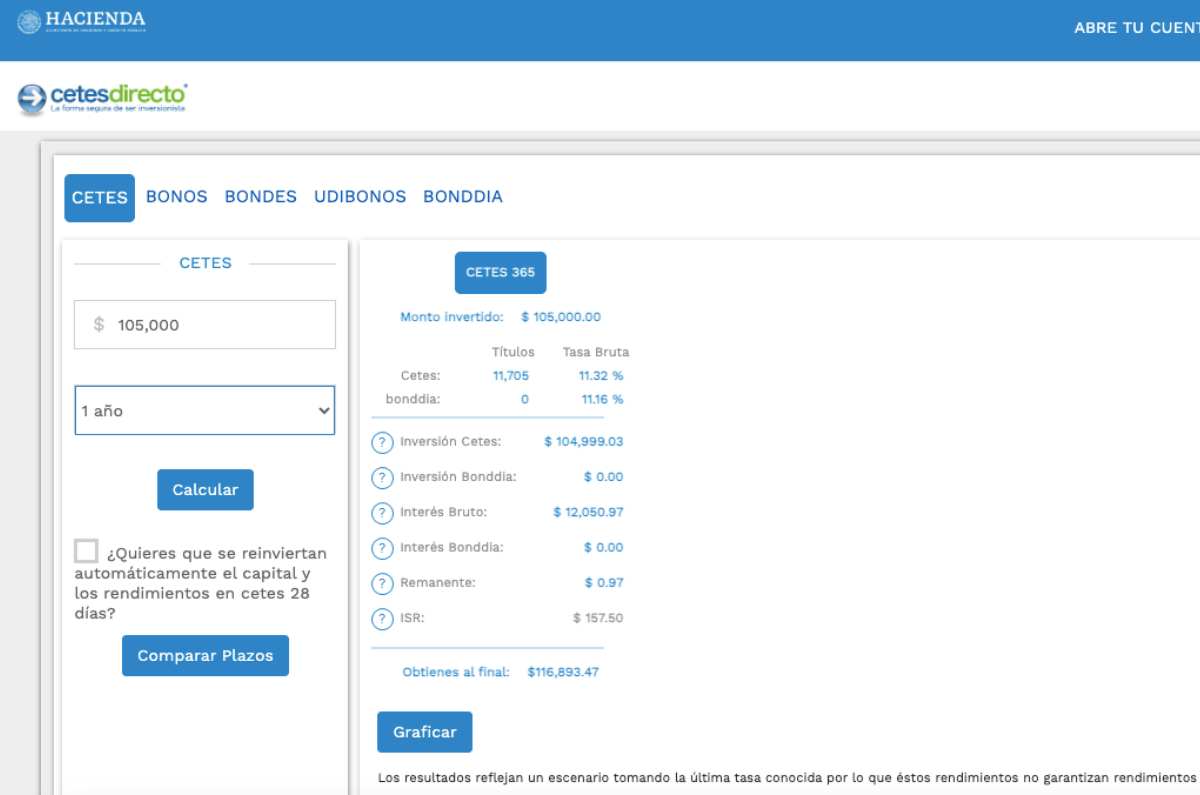Click the CETES heading in the calculator panel
Viewport: 1200px width, 795px height.
point(205,263)
